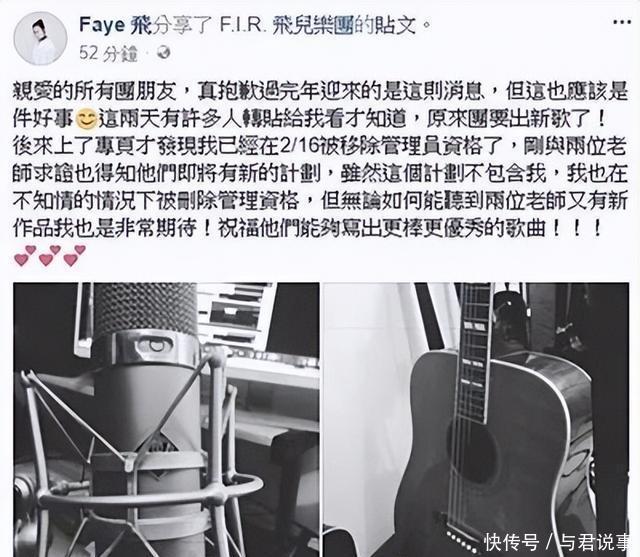The image size is (640, 557).
Task: Click the middle pink double-heart emoji
Action: pos(49,255)
